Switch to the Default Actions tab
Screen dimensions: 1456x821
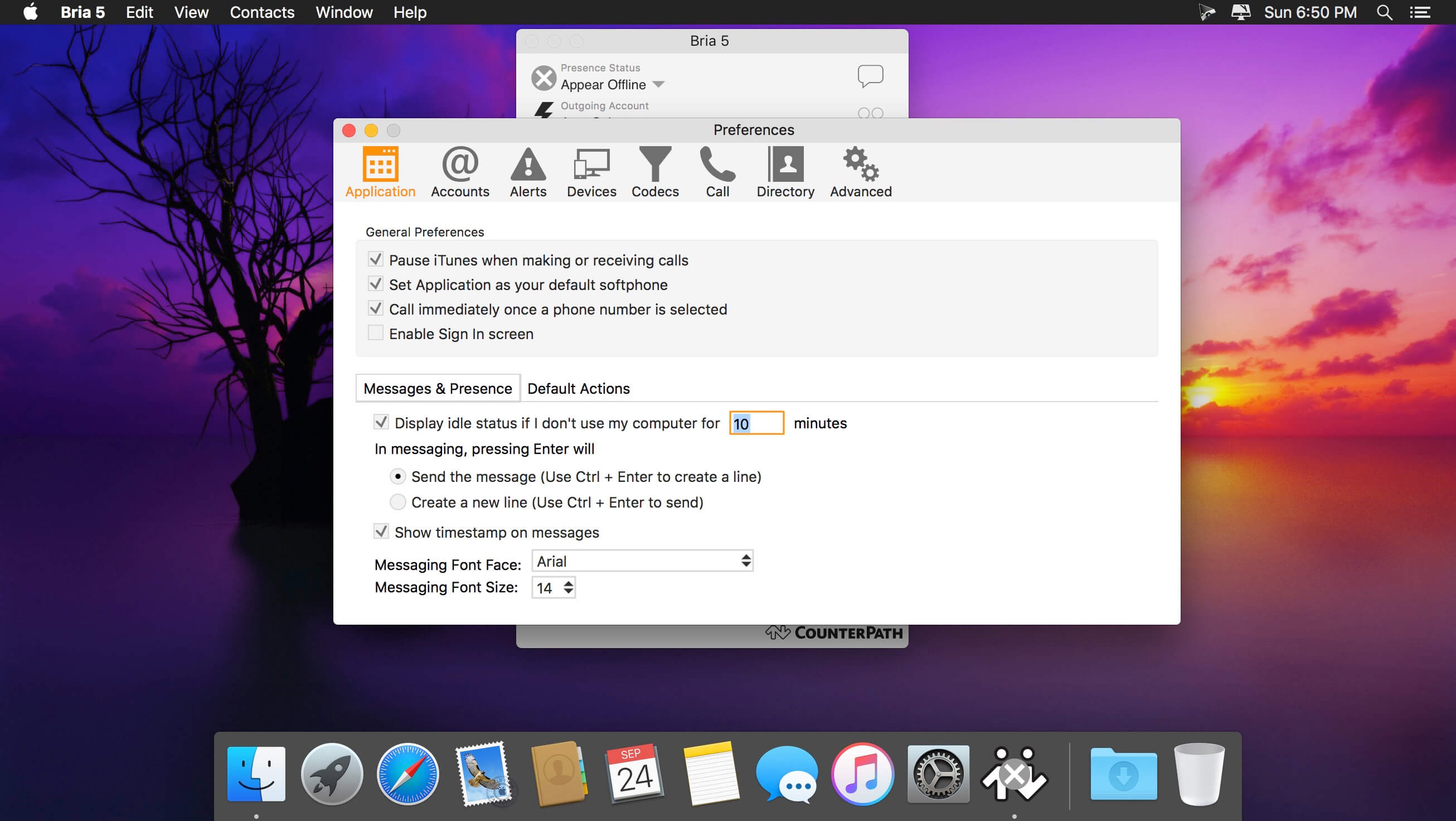click(x=578, y=388)
